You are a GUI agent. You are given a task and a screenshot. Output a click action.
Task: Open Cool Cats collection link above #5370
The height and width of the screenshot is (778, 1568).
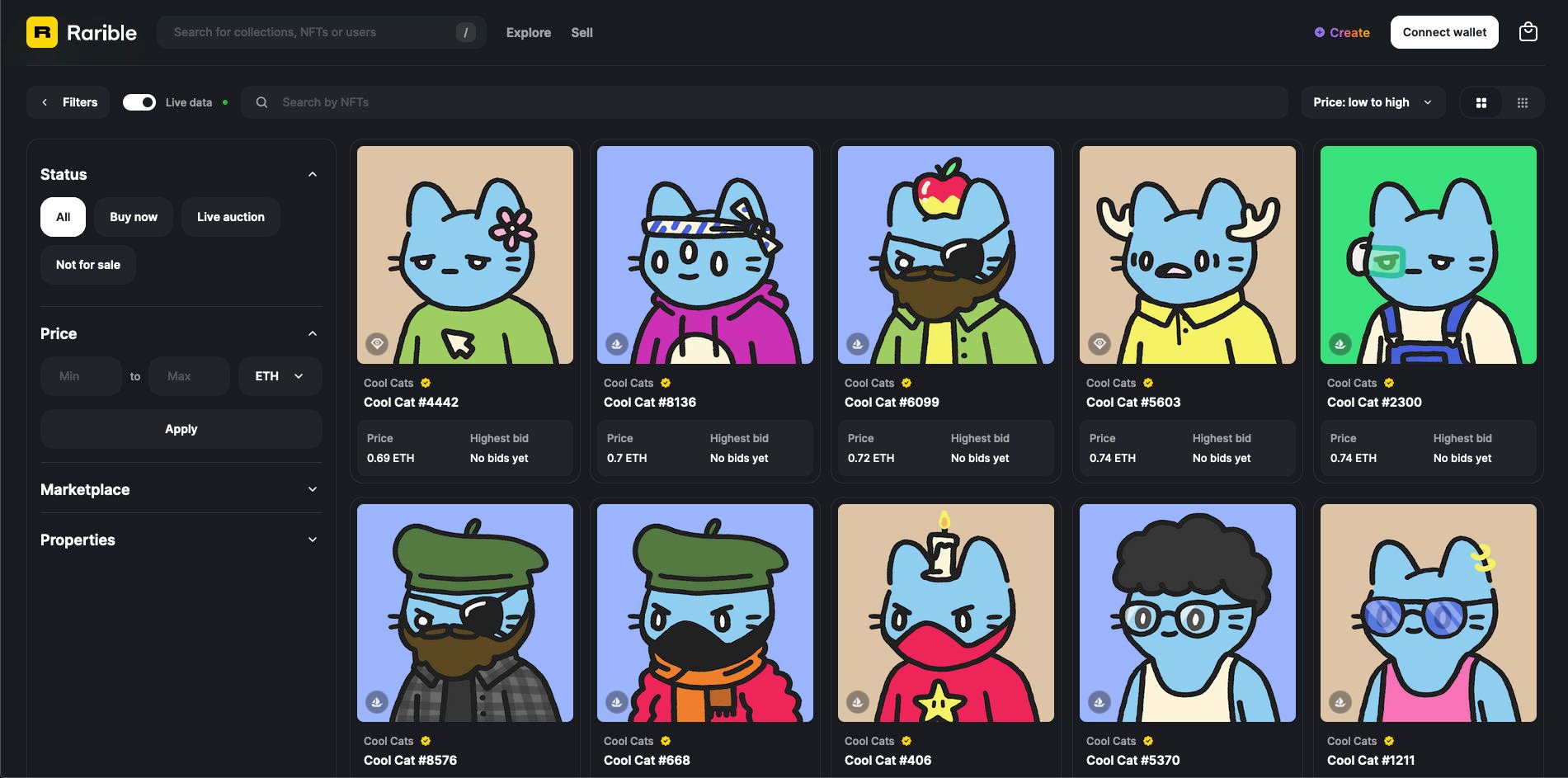(1111, 741)
